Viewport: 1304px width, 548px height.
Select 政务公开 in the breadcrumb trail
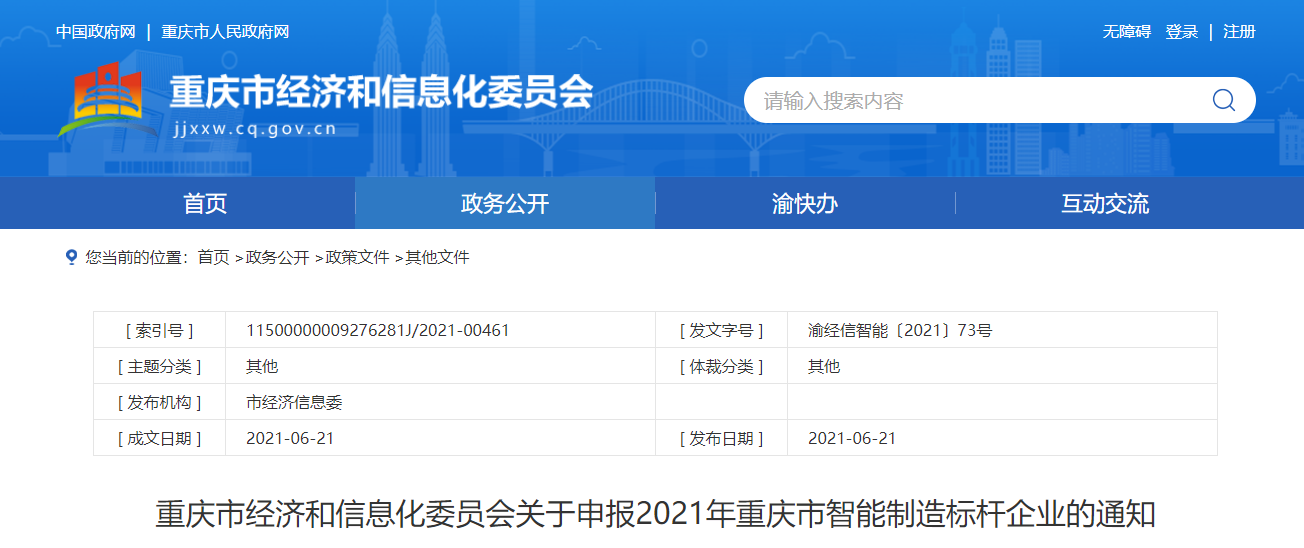click(277, 257)
